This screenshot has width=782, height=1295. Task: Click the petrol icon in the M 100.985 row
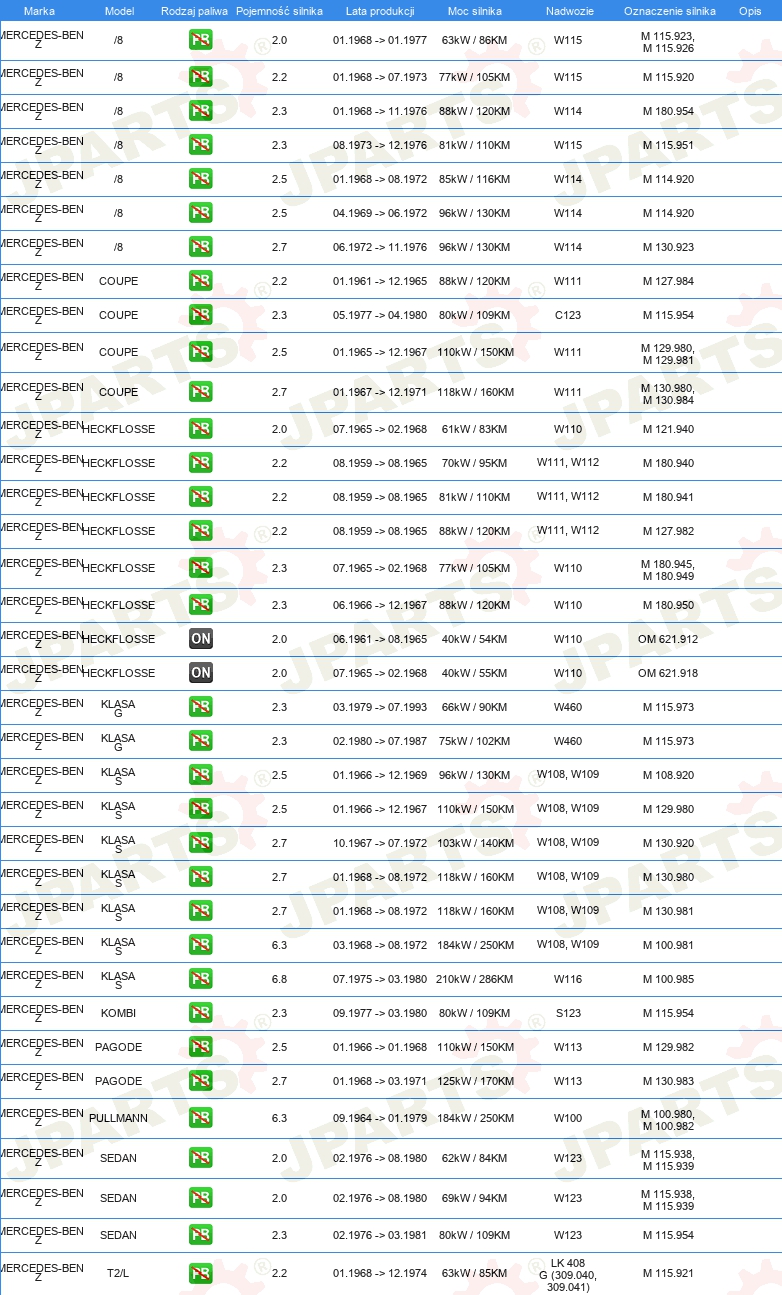(x=200, y=979)
